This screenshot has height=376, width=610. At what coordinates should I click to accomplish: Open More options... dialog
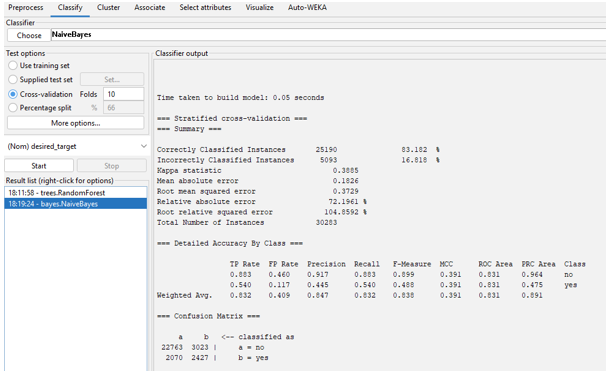pyautogui.click(x=75, y=123)
